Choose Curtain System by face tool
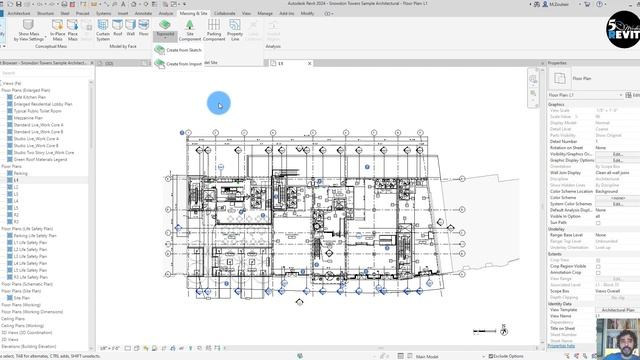The width and height of the screenshot is (640, 360). (x=103, y=30)
